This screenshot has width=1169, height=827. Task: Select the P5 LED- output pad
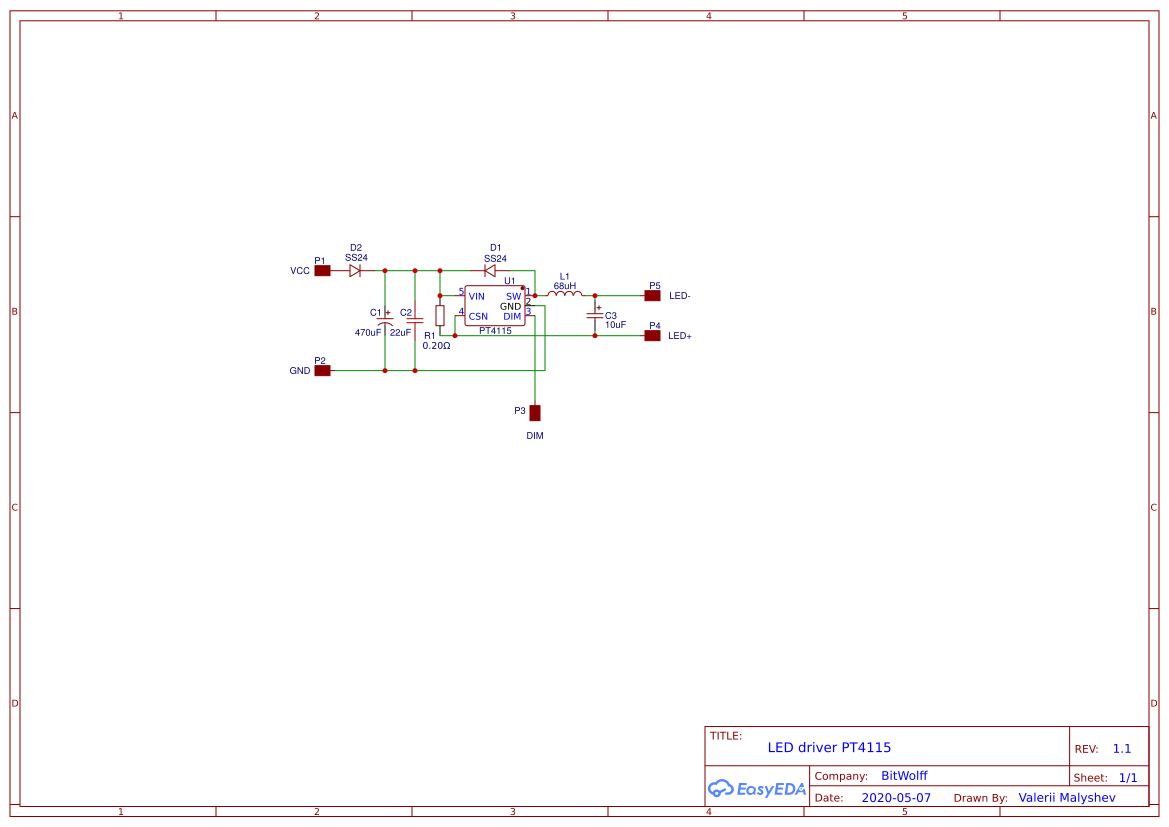tap(652, 295)
